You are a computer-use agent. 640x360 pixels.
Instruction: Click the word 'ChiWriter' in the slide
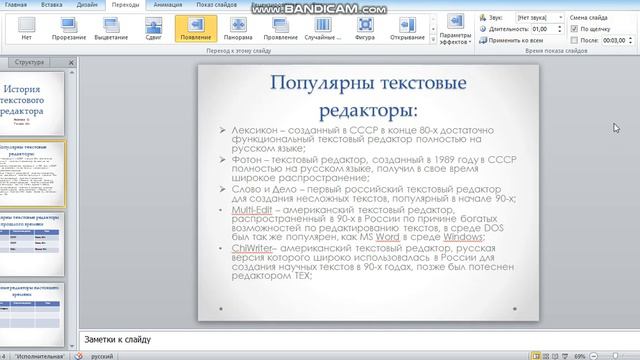click(251, 248)
